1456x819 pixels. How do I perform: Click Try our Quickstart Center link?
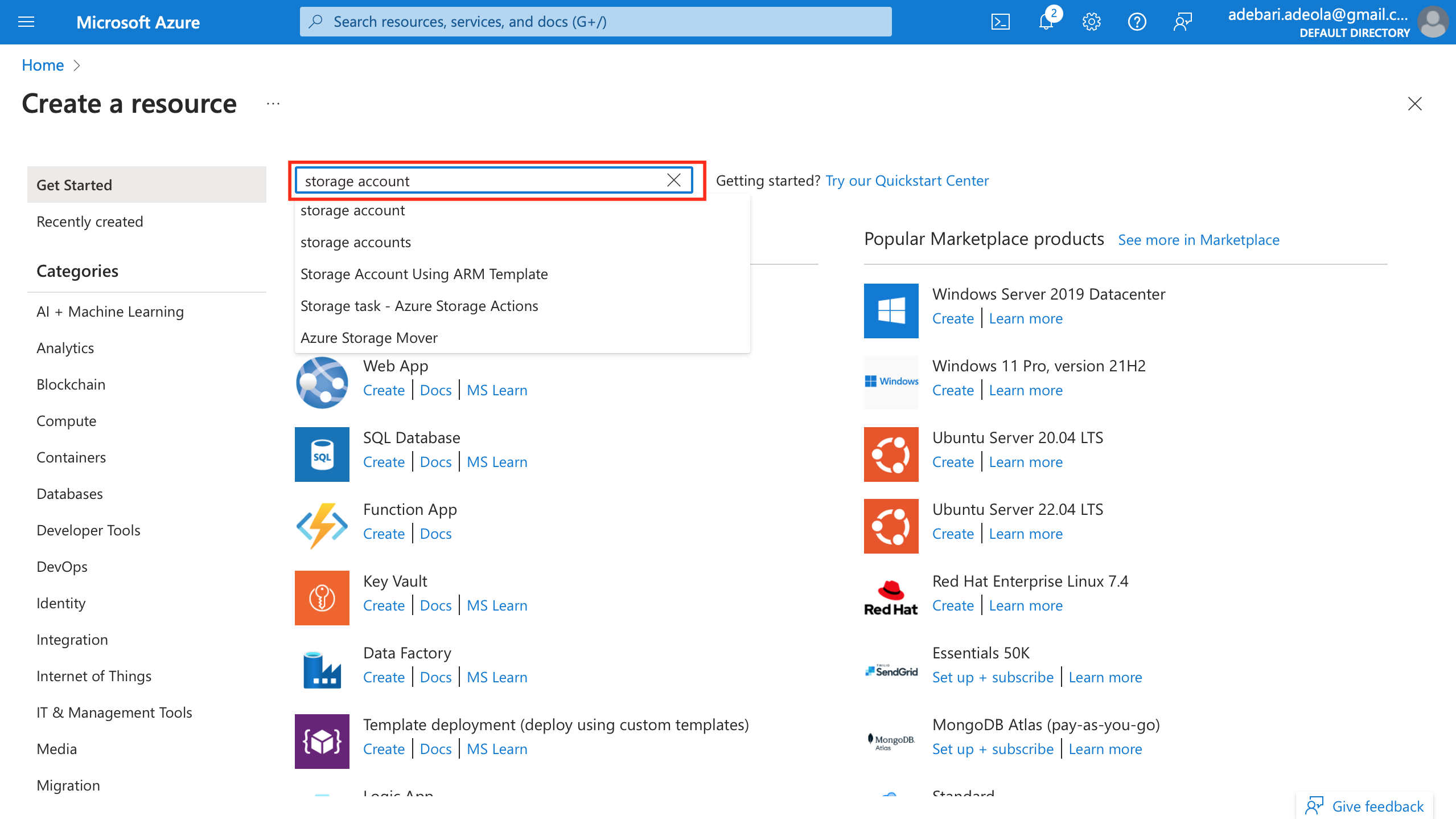[907, 181]
